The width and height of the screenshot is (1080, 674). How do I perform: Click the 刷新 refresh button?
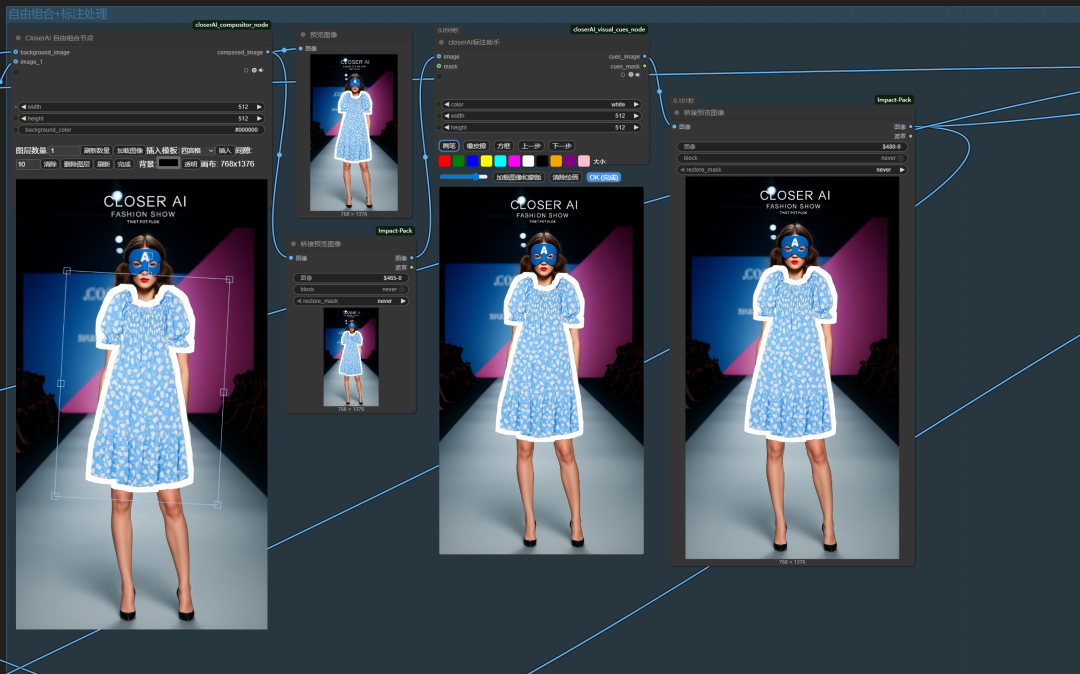pyautogui.click(x=103, y=164)
